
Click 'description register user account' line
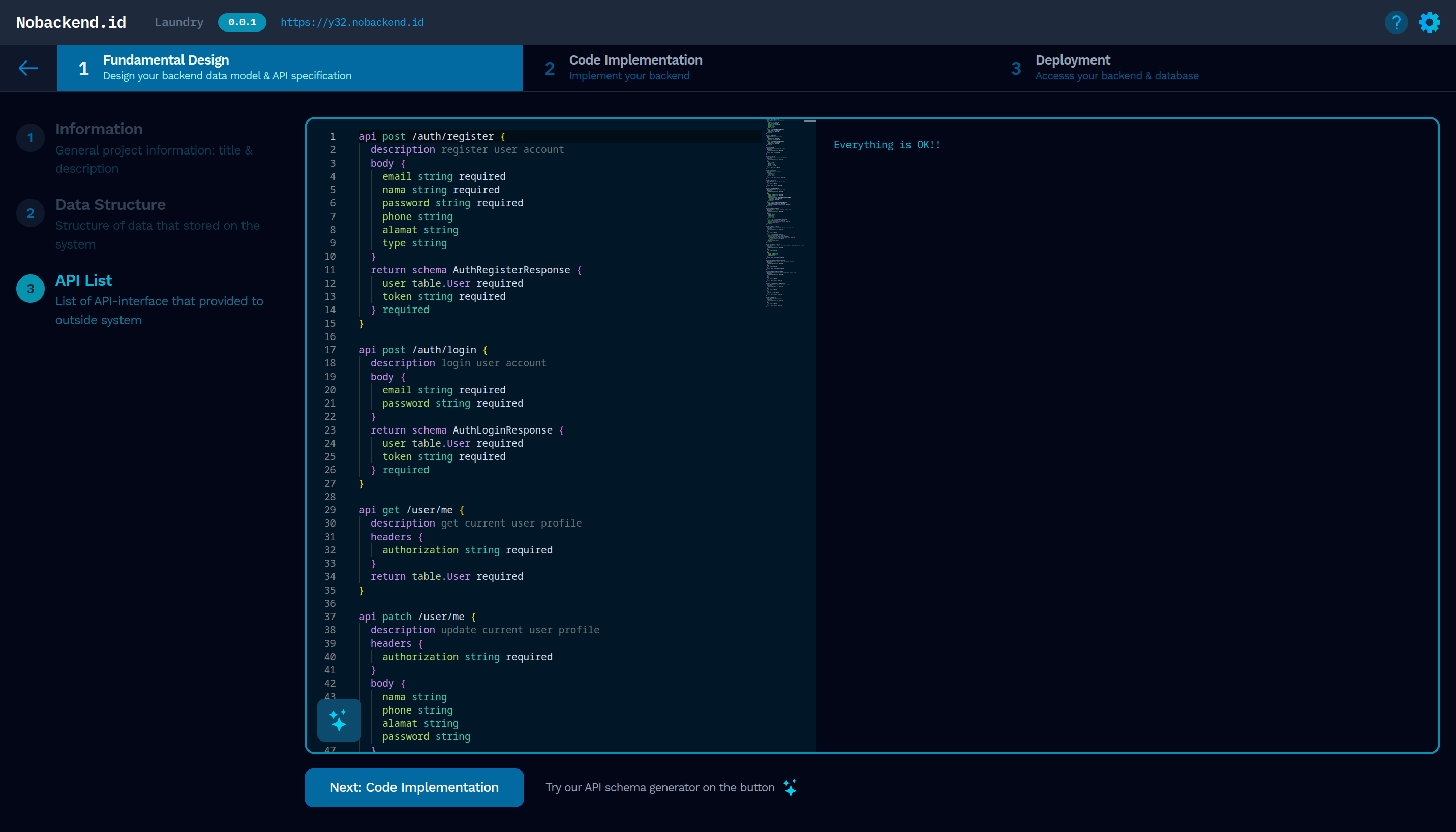467,149
